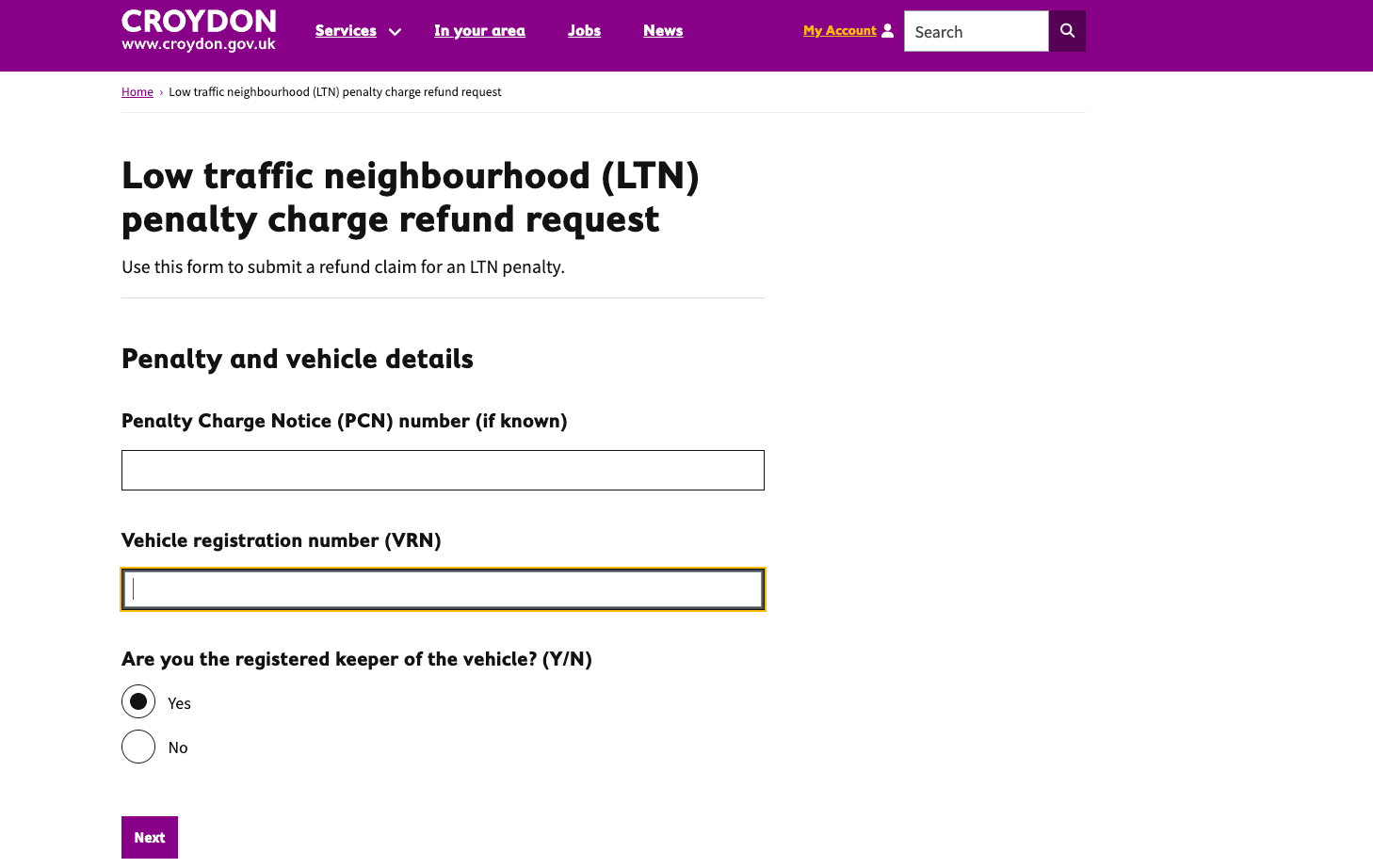The image size is (1373, 868).
Task: Open the Services menu
Action: pyautogui.click(x=346, y=31)
